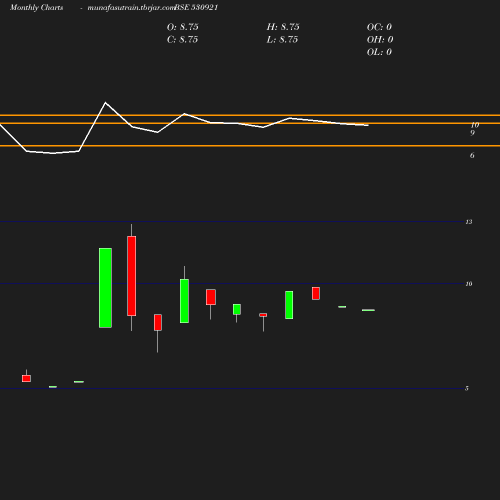Click the "9" label on line chart axis
500x500 pixels.
472,133
